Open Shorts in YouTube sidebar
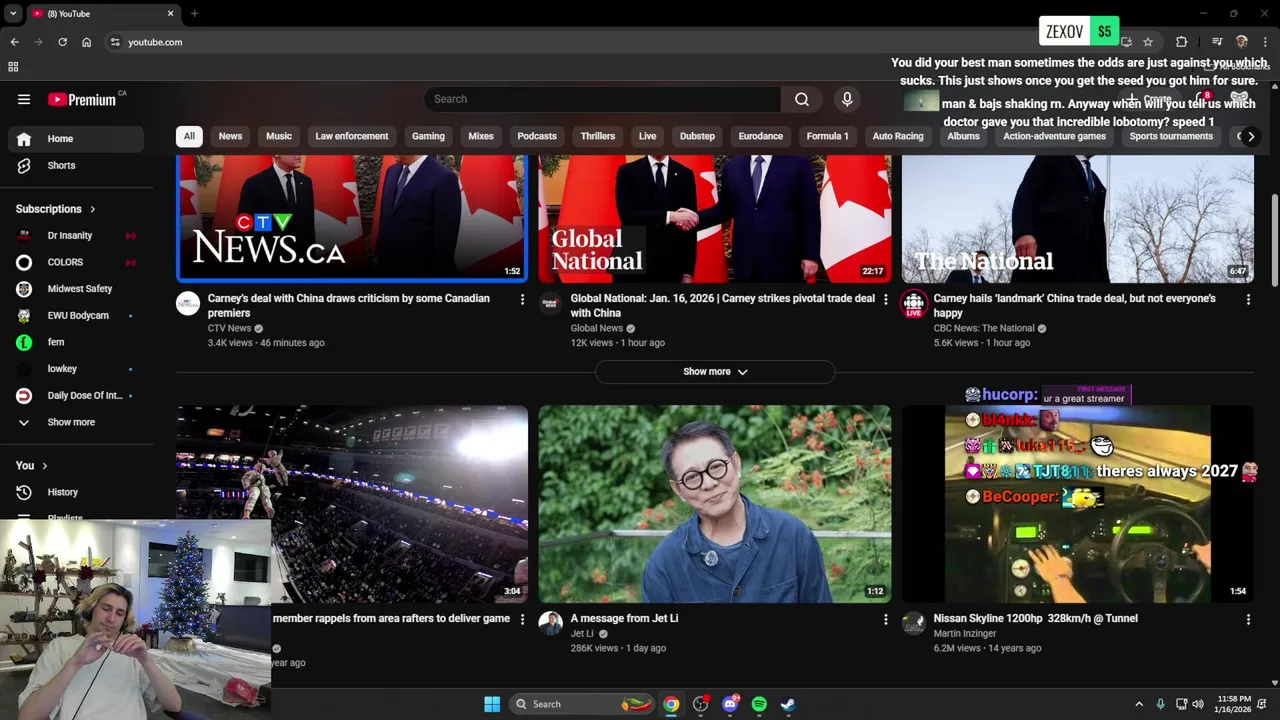Viewport: 1280px width, 720px height. point(76,165)
